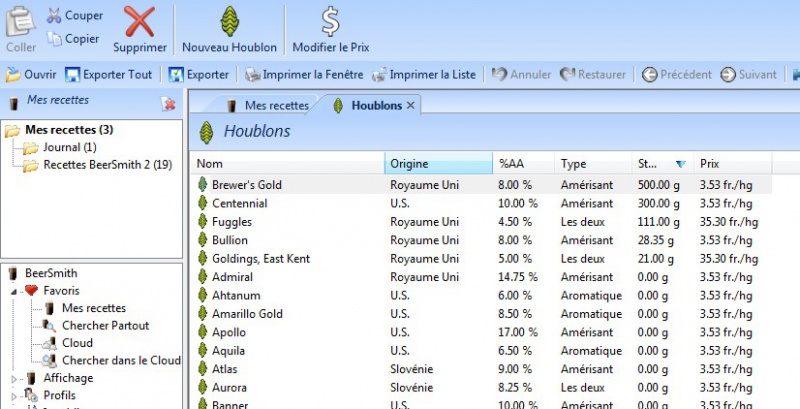Click Imprimer la Liste toolbar button
800x409 pixels.
[x=380, y=74]
